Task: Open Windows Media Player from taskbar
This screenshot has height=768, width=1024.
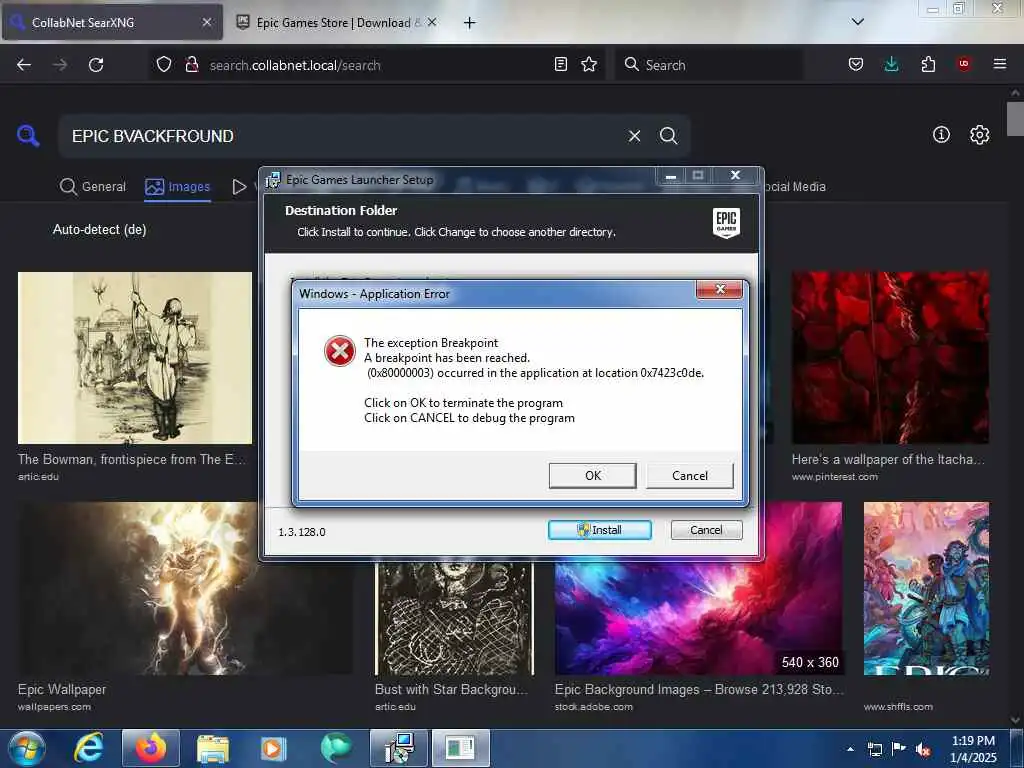Action: 273,748
